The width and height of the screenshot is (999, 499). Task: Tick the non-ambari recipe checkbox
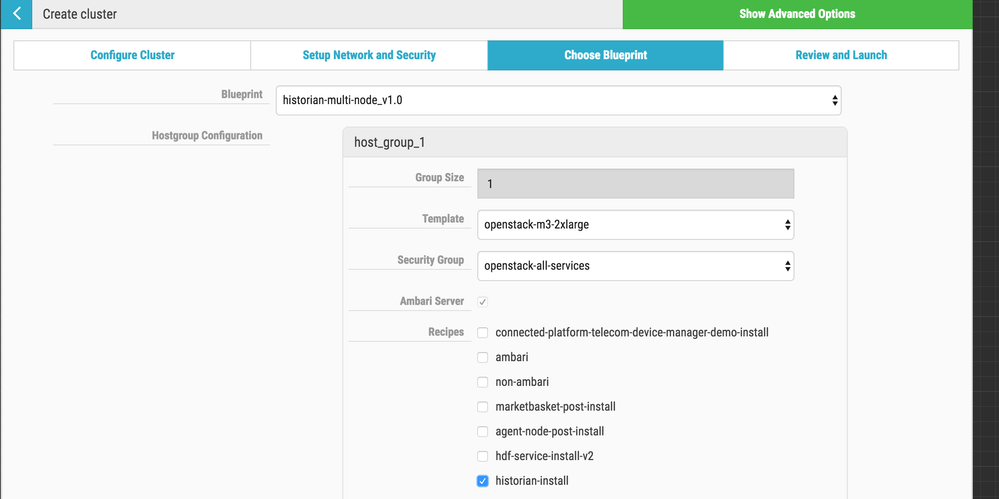483,382
